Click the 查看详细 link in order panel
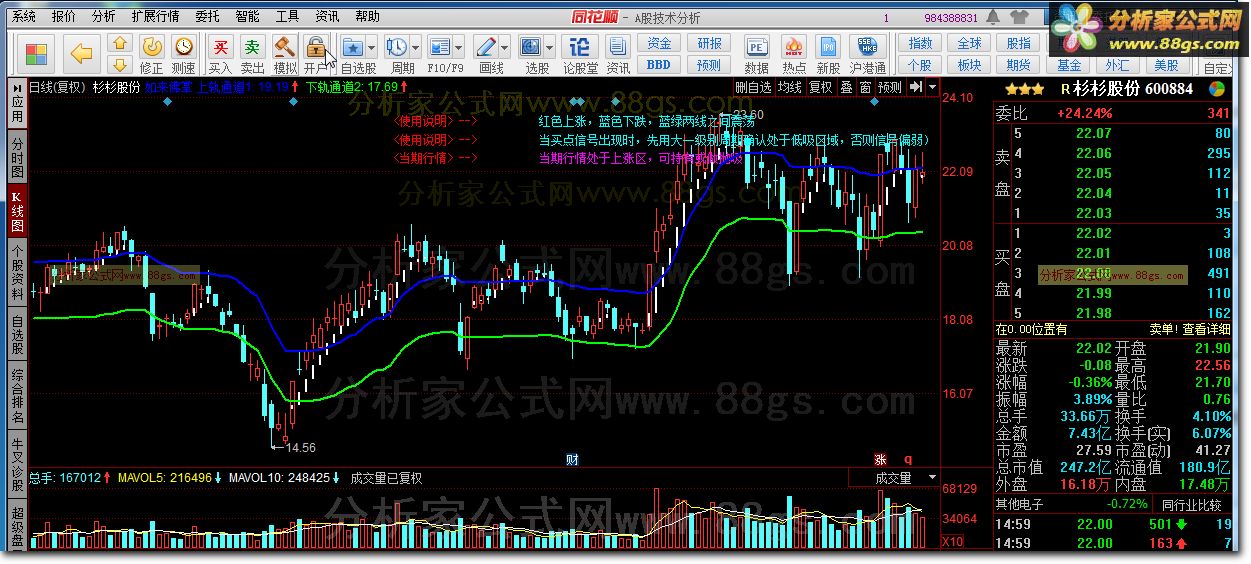1251x564 pixels. coord(1206,329)
